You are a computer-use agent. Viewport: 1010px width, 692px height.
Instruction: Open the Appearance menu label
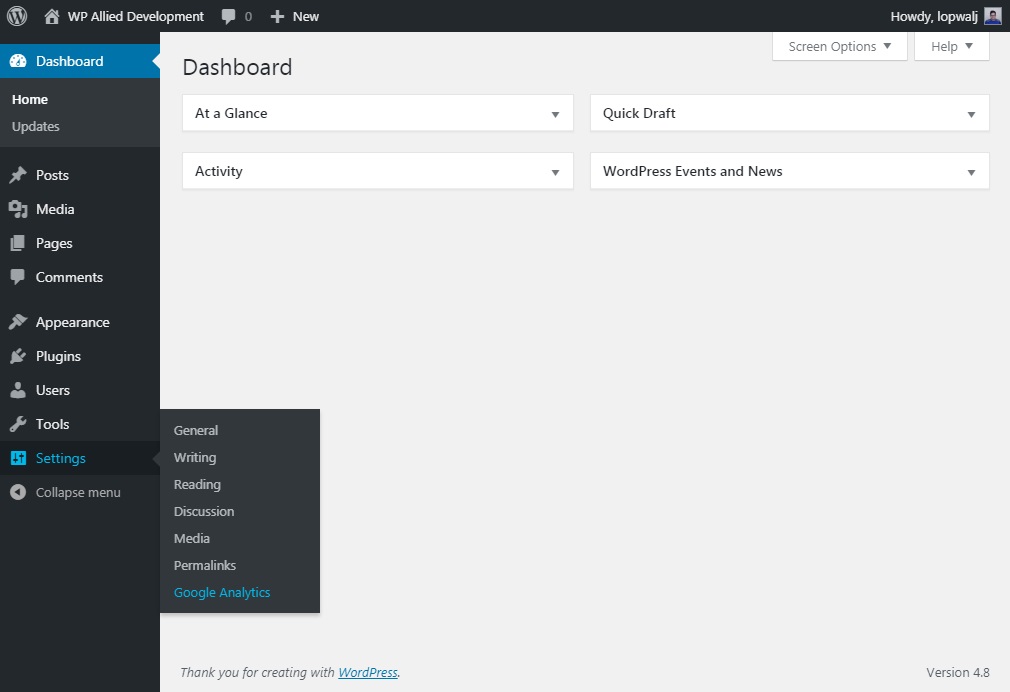pos(73,322)
